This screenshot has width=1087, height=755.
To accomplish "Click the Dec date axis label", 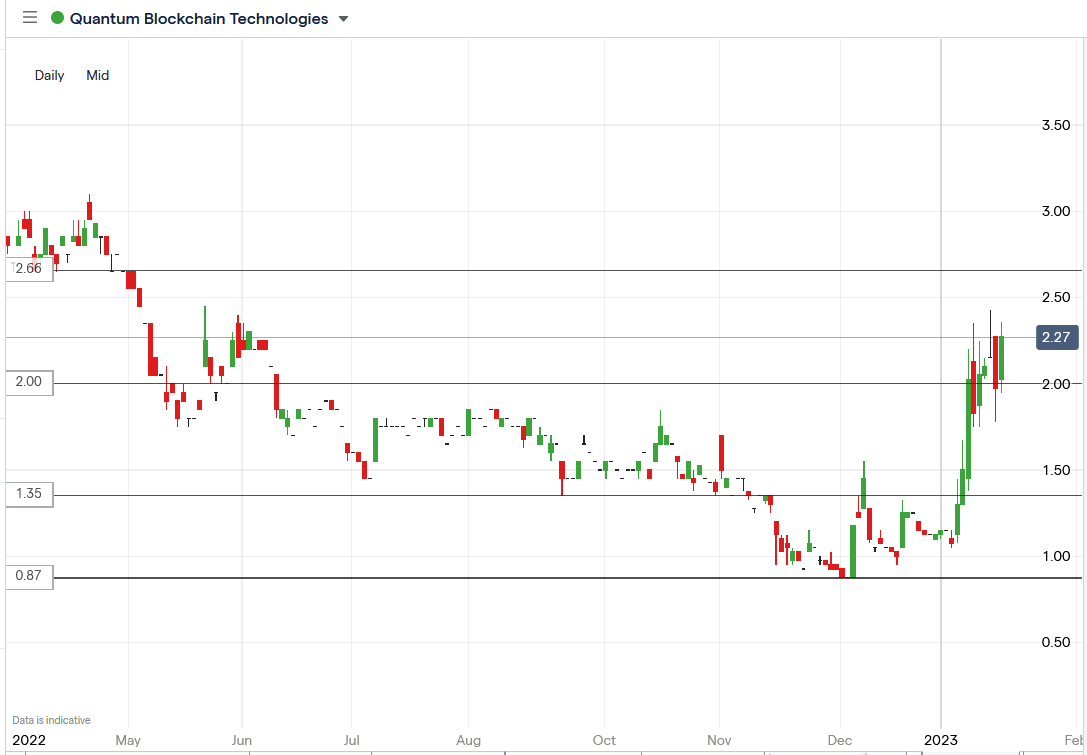I will (840, 740).
